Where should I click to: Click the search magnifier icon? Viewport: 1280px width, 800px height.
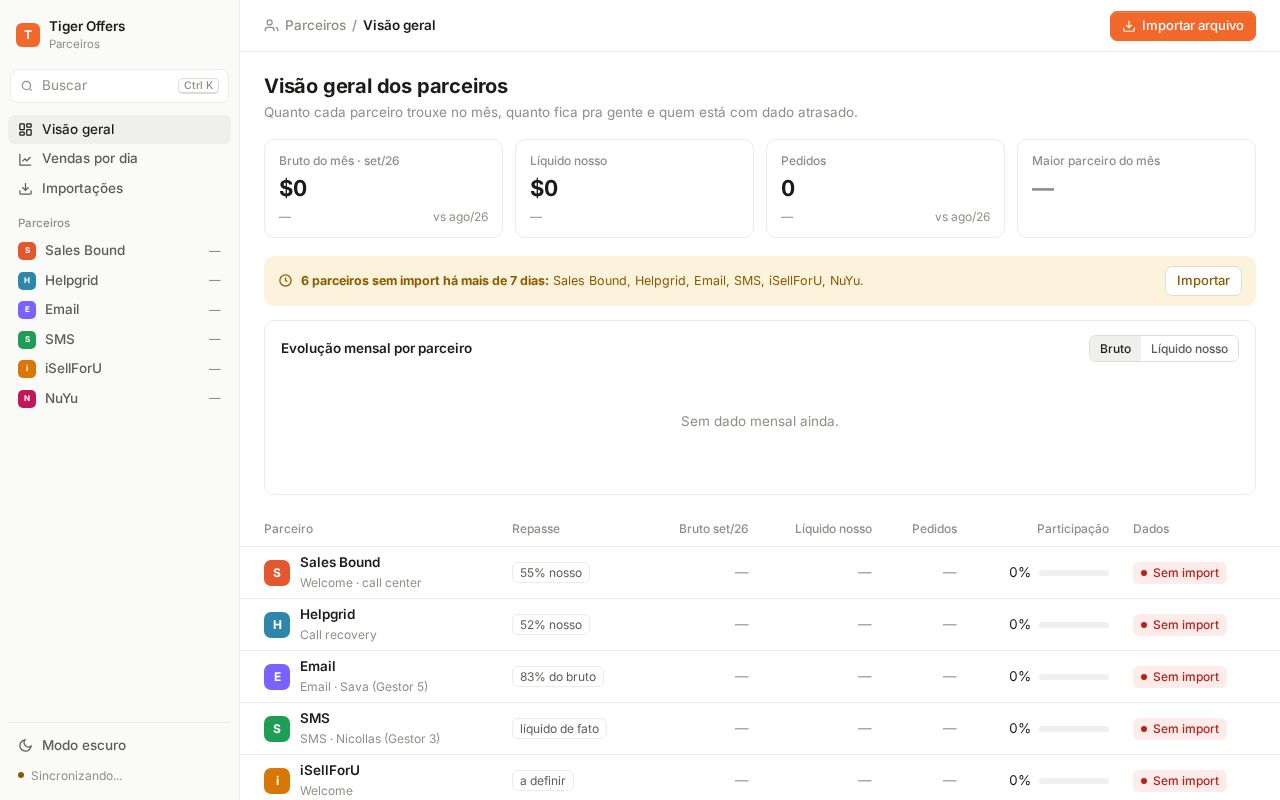coord(27,86)
